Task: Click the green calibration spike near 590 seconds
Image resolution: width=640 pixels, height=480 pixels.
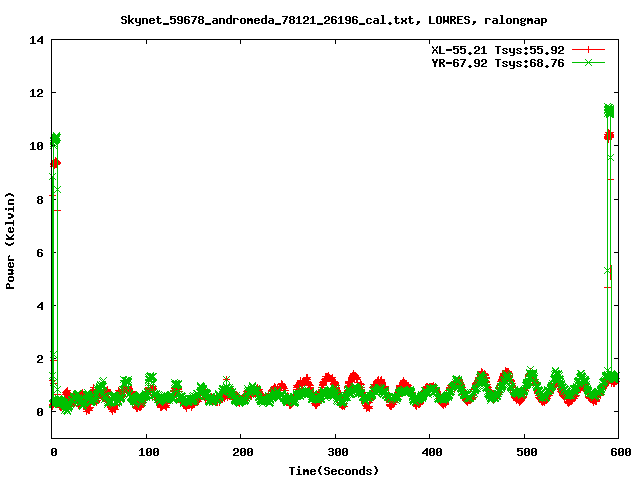Action: pos(609,111)
